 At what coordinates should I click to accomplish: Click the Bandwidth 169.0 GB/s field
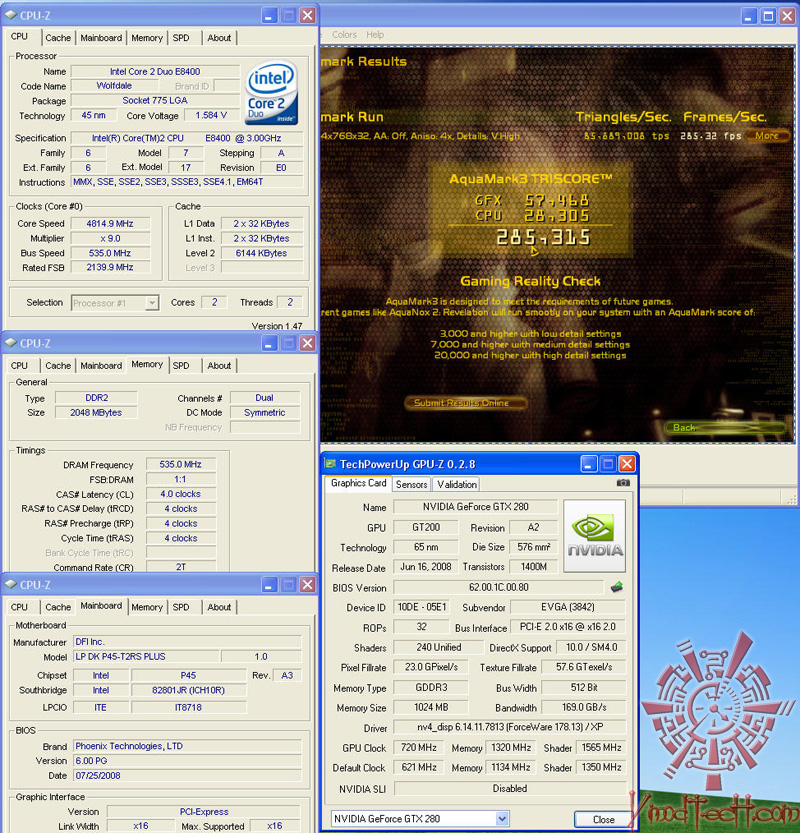583,707
